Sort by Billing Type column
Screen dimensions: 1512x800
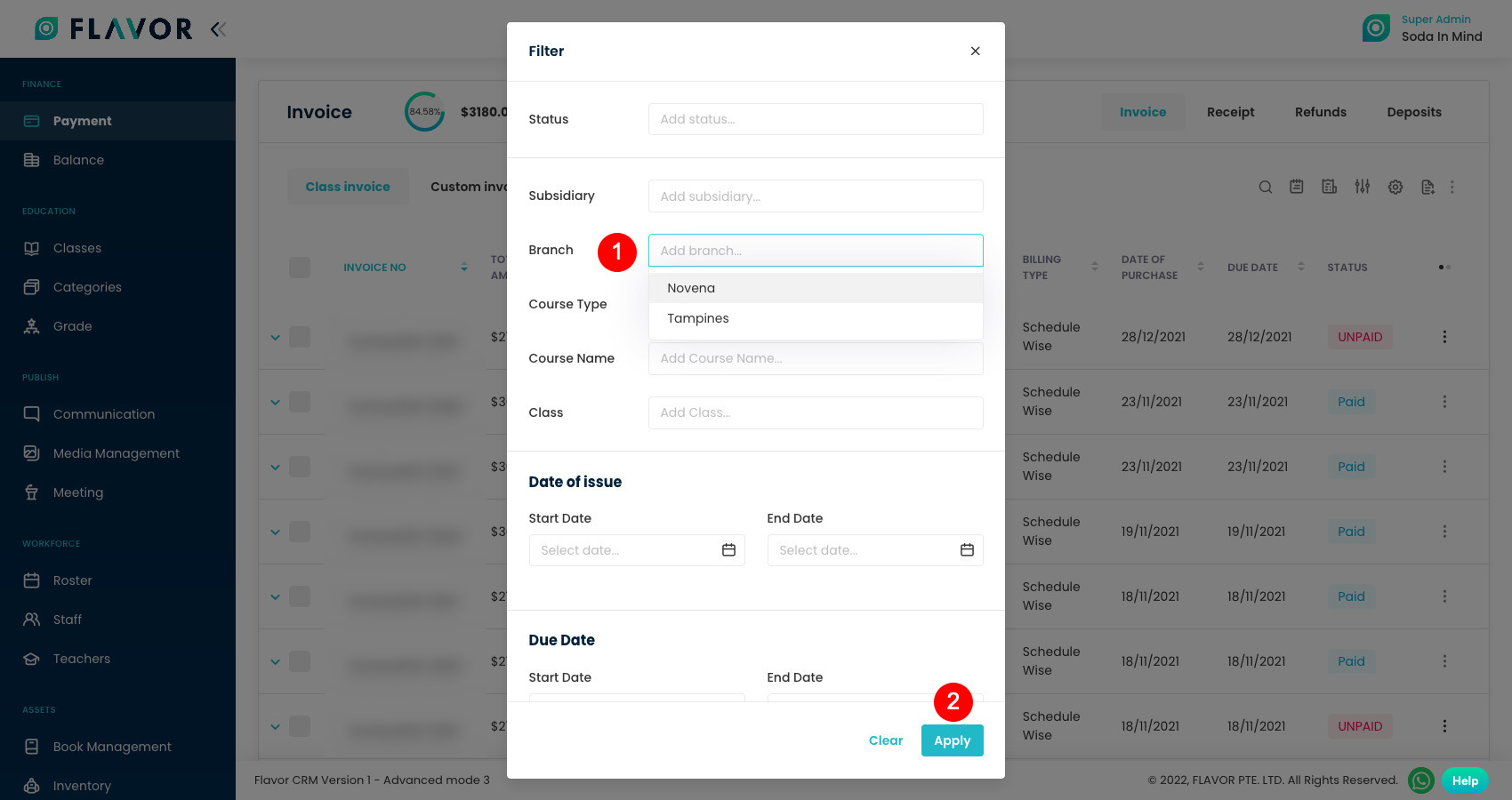click(x=1095, y=267)
